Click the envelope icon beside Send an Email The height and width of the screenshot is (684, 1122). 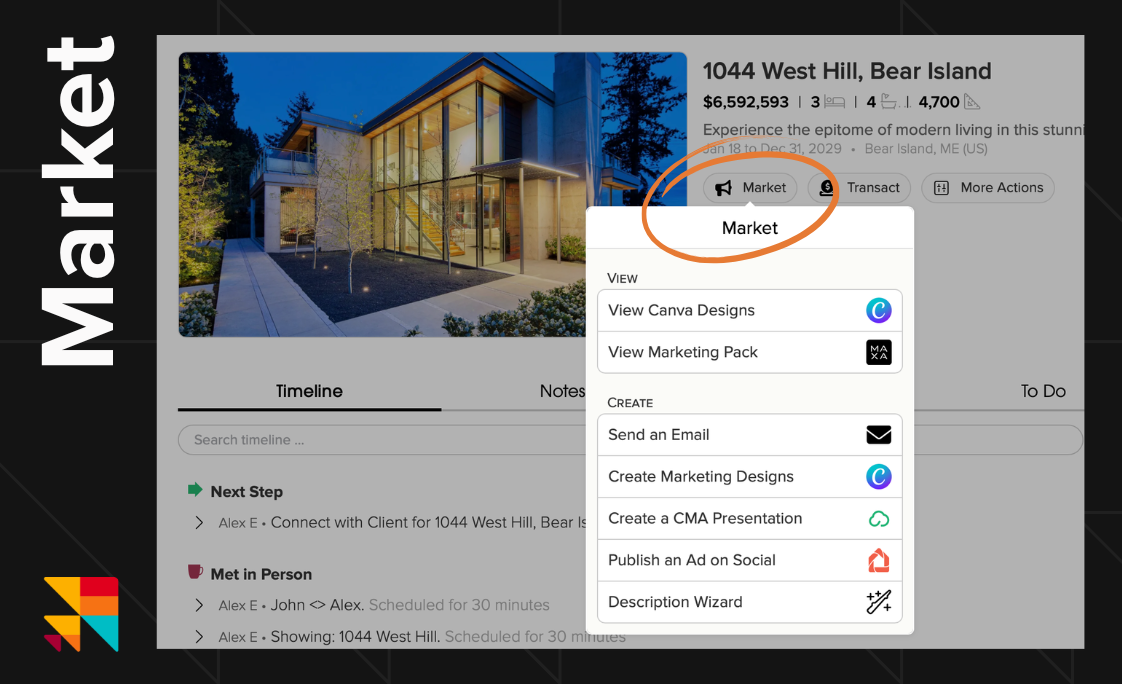878,435
